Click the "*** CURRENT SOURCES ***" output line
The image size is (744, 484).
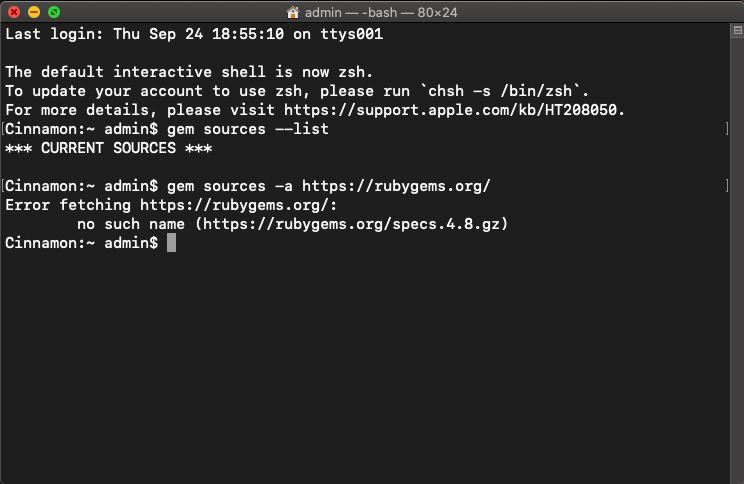(109, 148)
